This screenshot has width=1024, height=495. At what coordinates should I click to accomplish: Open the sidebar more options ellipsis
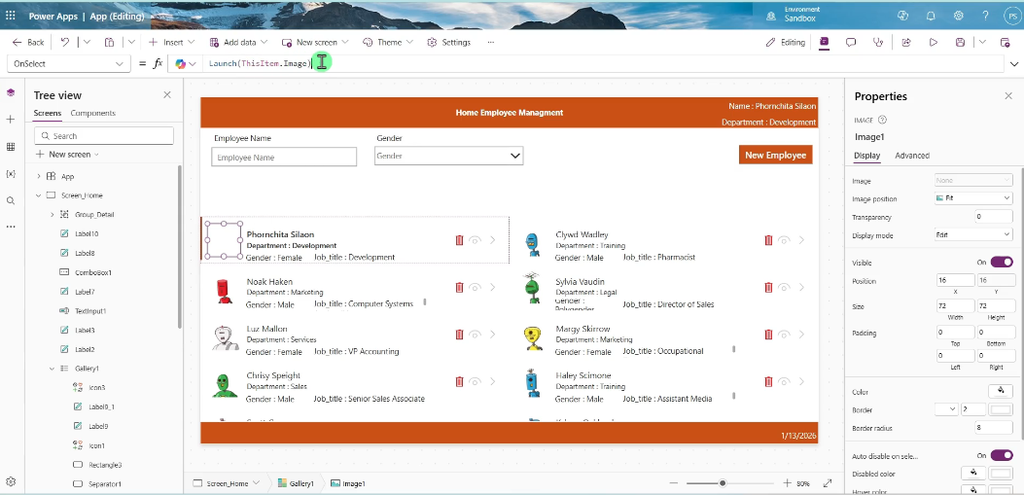click(x=10, y=226)
